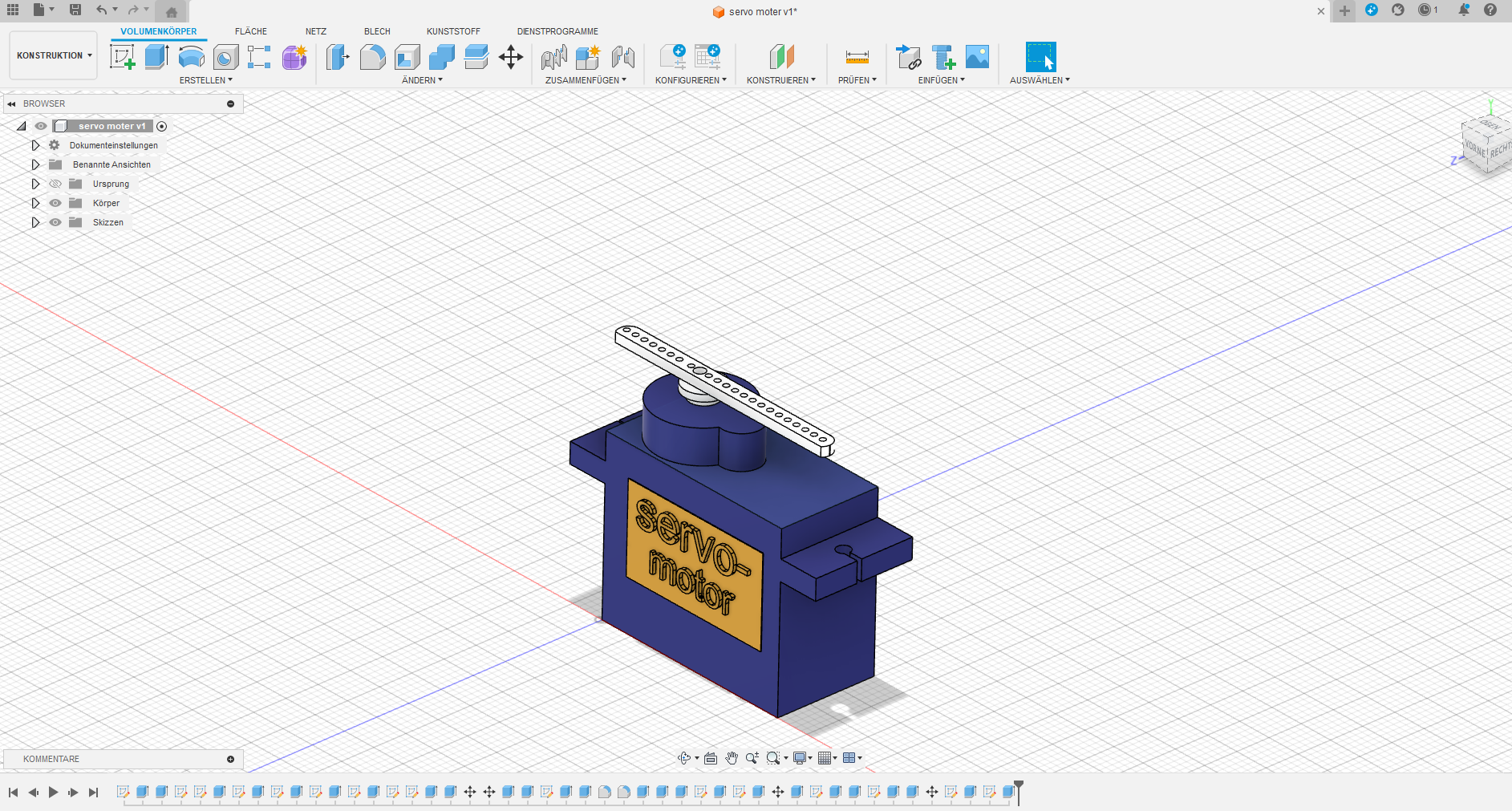Expand the Dokumenteinstellungen node

pyautogui.click(x=35, y=145)
